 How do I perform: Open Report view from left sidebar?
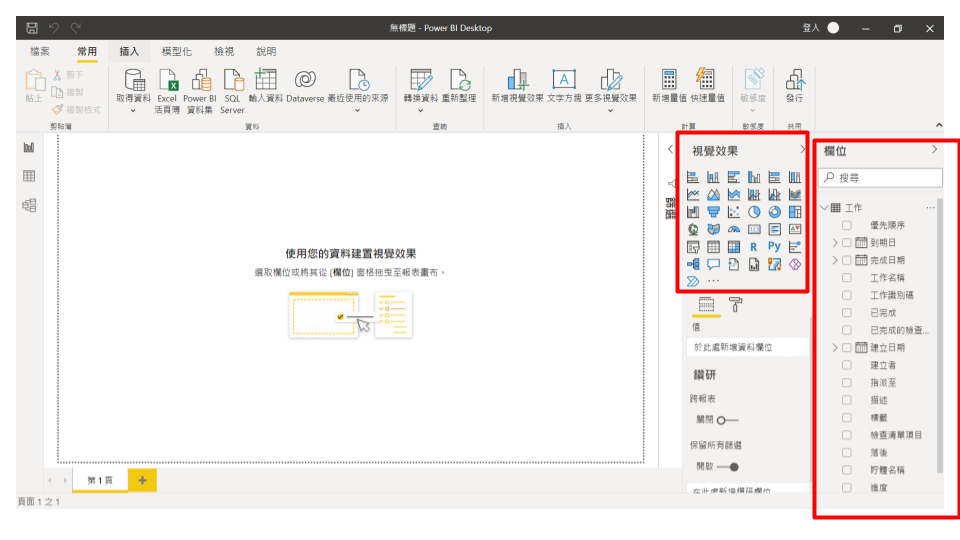(29, 148)
